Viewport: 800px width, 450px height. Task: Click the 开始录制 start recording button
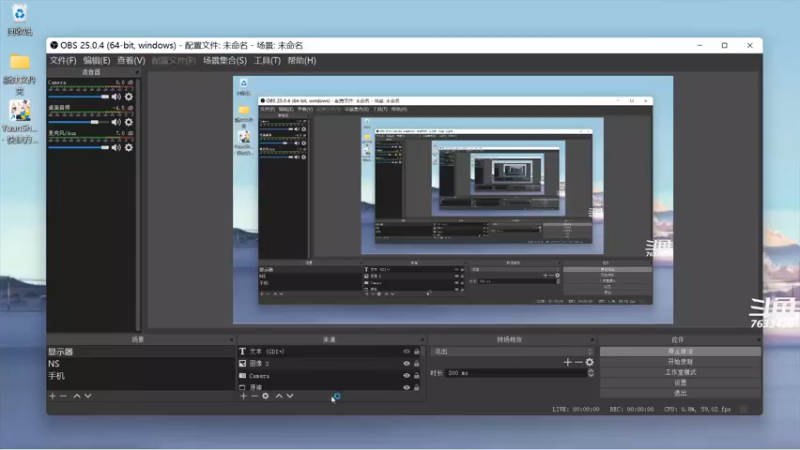pos(680,362)
